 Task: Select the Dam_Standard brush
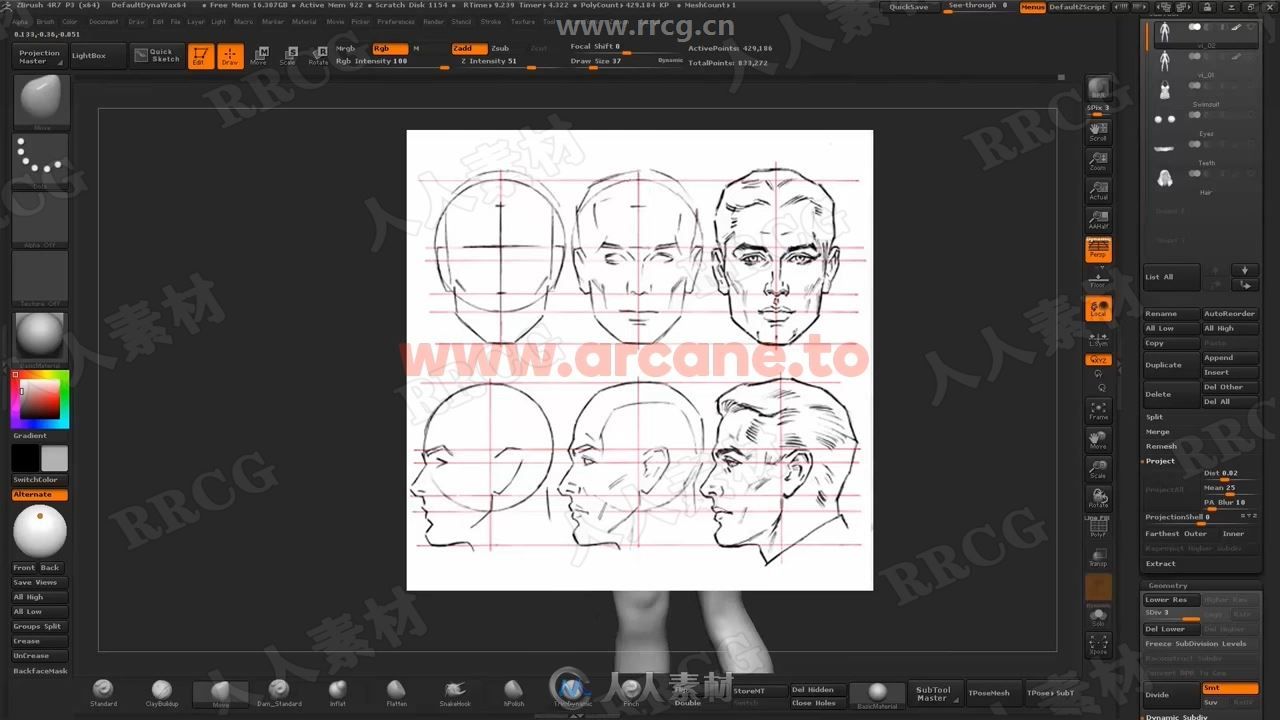coord(279,693)
